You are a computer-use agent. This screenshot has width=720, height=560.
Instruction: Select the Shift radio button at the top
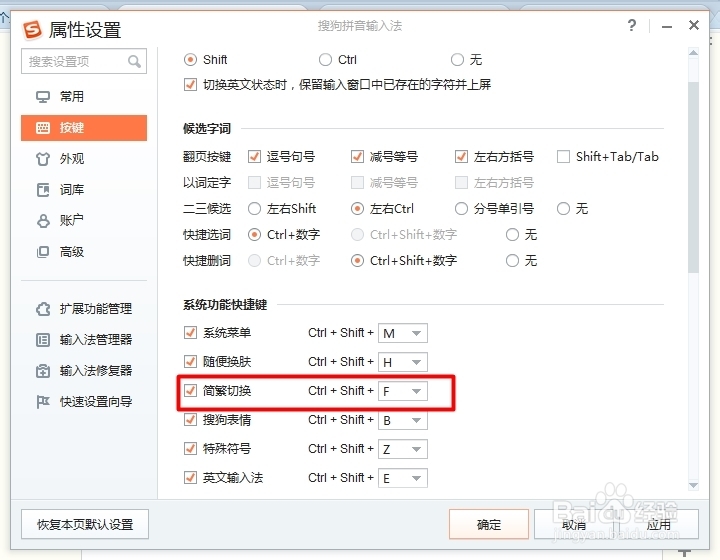(x=190, y=60)
